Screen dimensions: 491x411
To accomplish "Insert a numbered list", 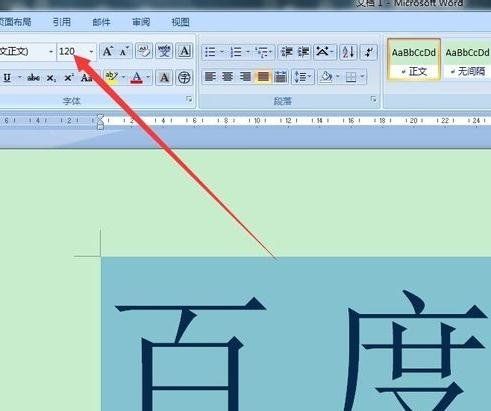I will click(x=236, y=52).
